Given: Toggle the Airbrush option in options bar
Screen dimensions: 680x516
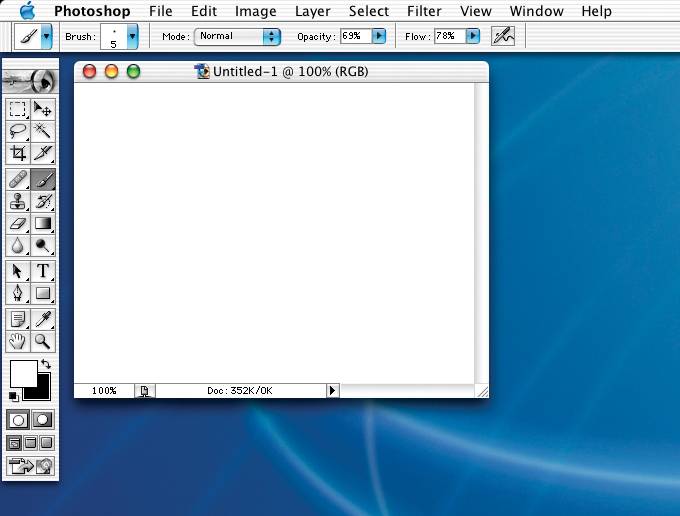Looking at the screenshot, I should [503, 35].
